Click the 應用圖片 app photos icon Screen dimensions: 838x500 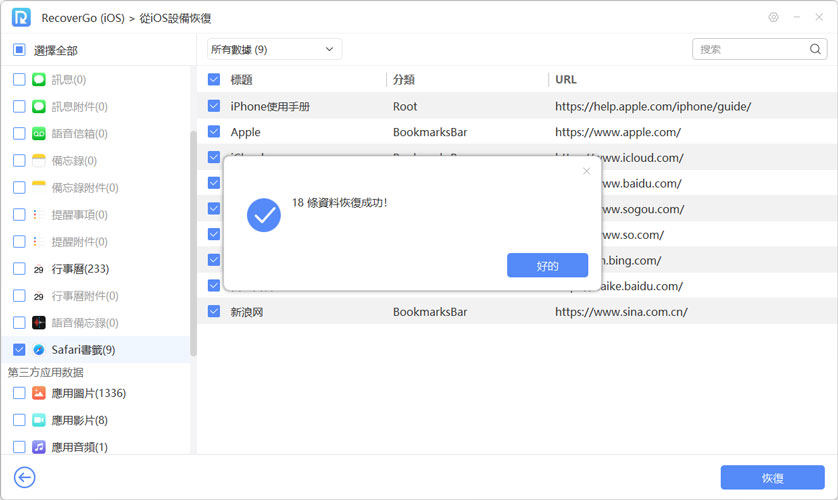click(38, 393)
